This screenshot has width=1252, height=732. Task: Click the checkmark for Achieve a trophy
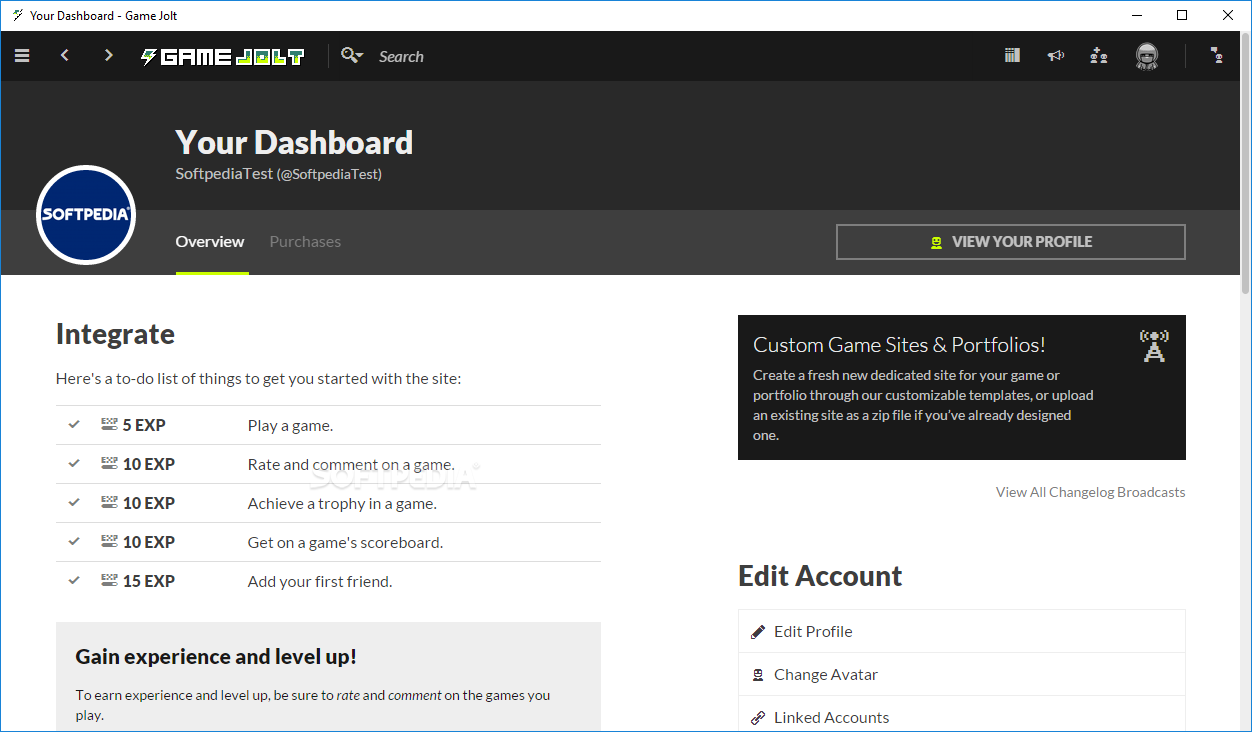pos(74,503)
